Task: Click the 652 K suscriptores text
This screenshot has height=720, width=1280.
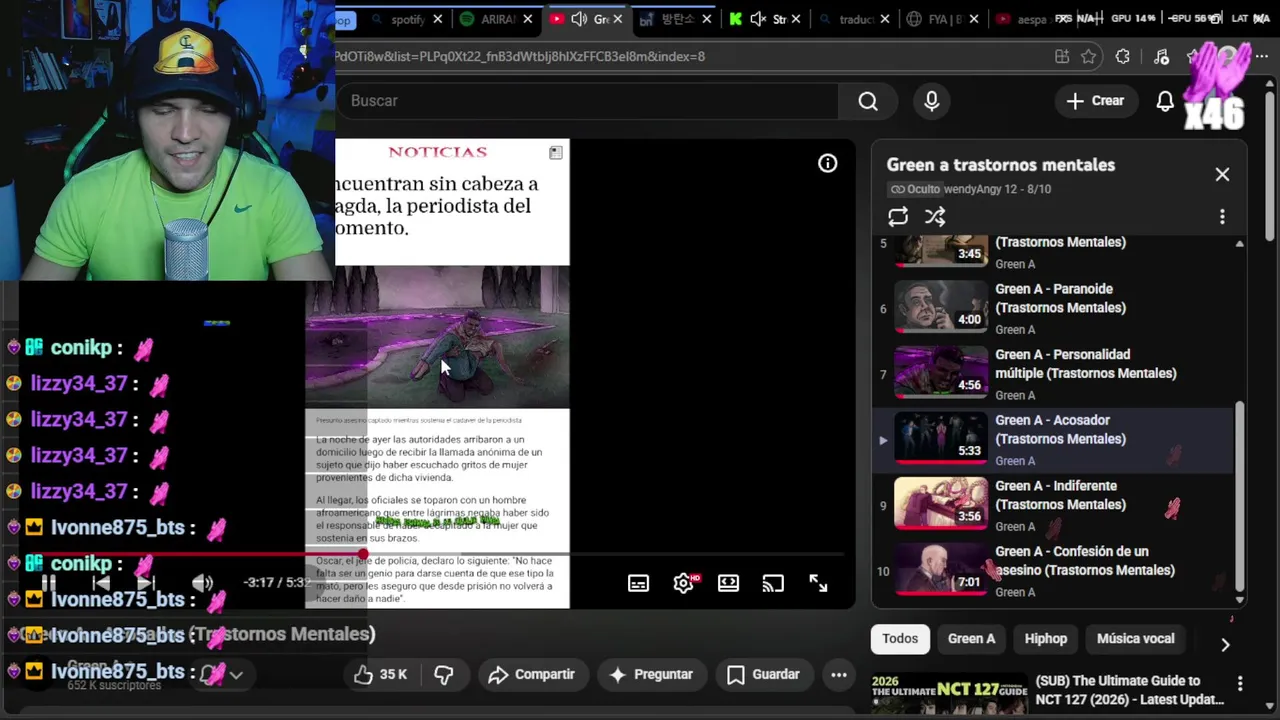Action: 114,685
